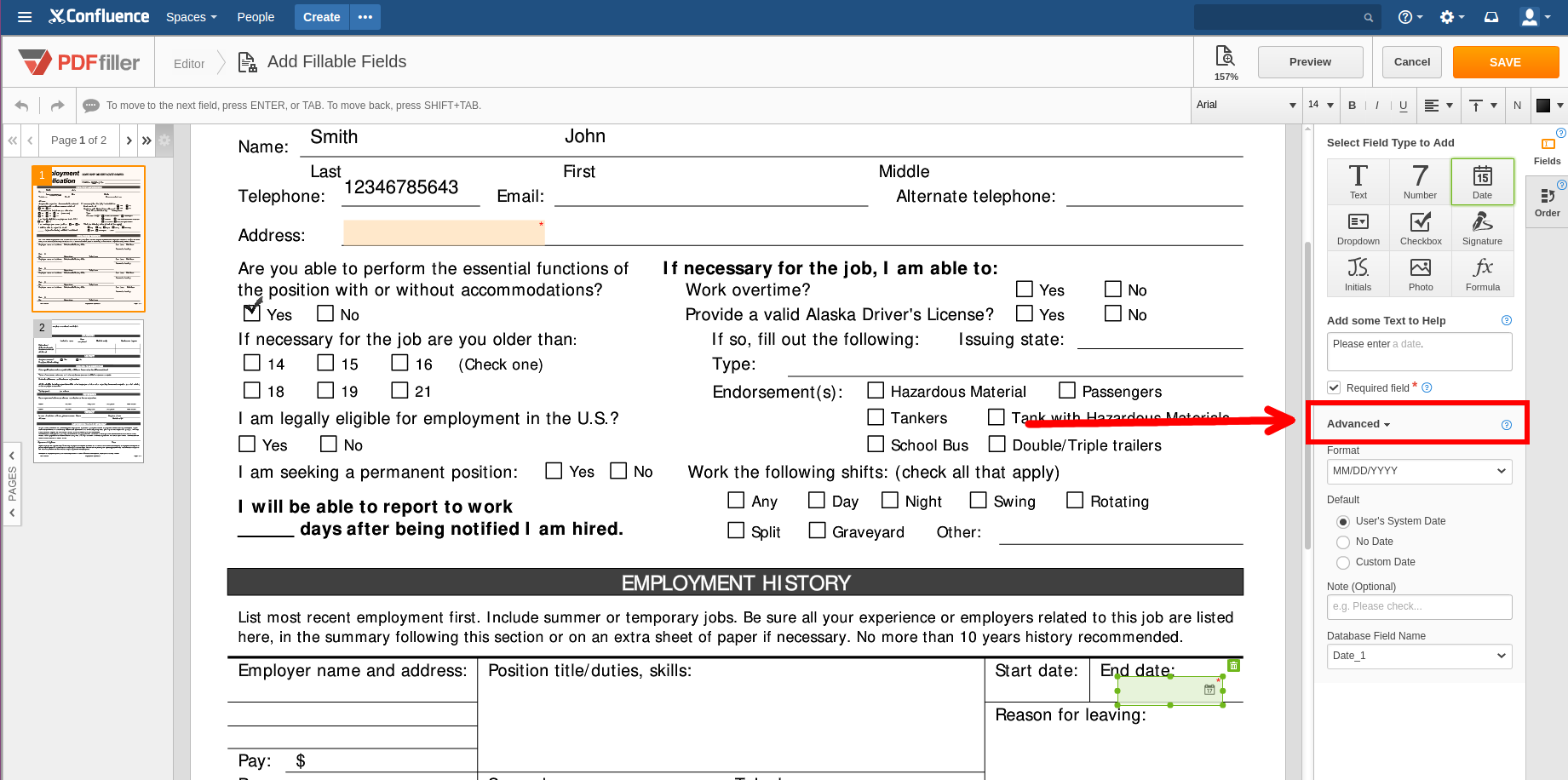The width and height of the screenshot is (1568, 780).
Task: Click the Editor breadcrumb
Action: [x=189, y=64]
